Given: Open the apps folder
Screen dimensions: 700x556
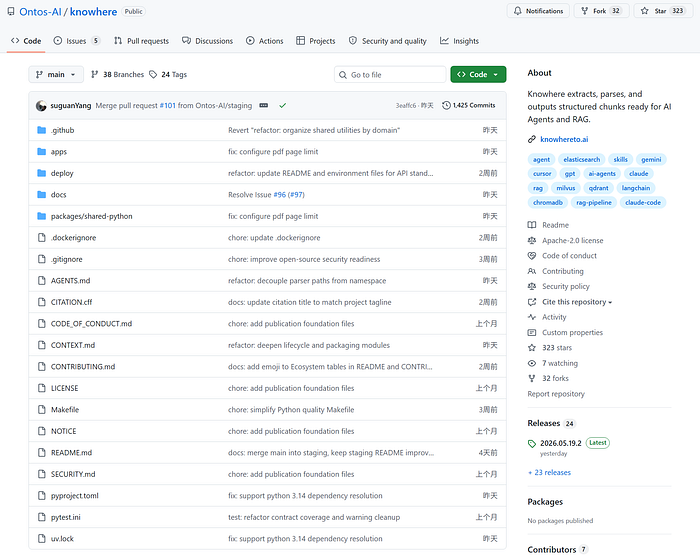Looking at the screenshot, I should point(59,152).
